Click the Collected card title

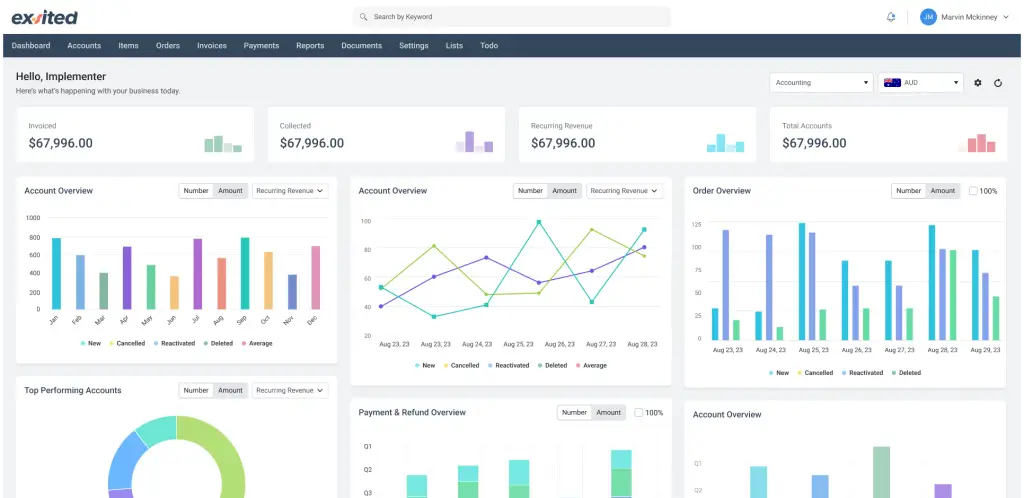295,126
